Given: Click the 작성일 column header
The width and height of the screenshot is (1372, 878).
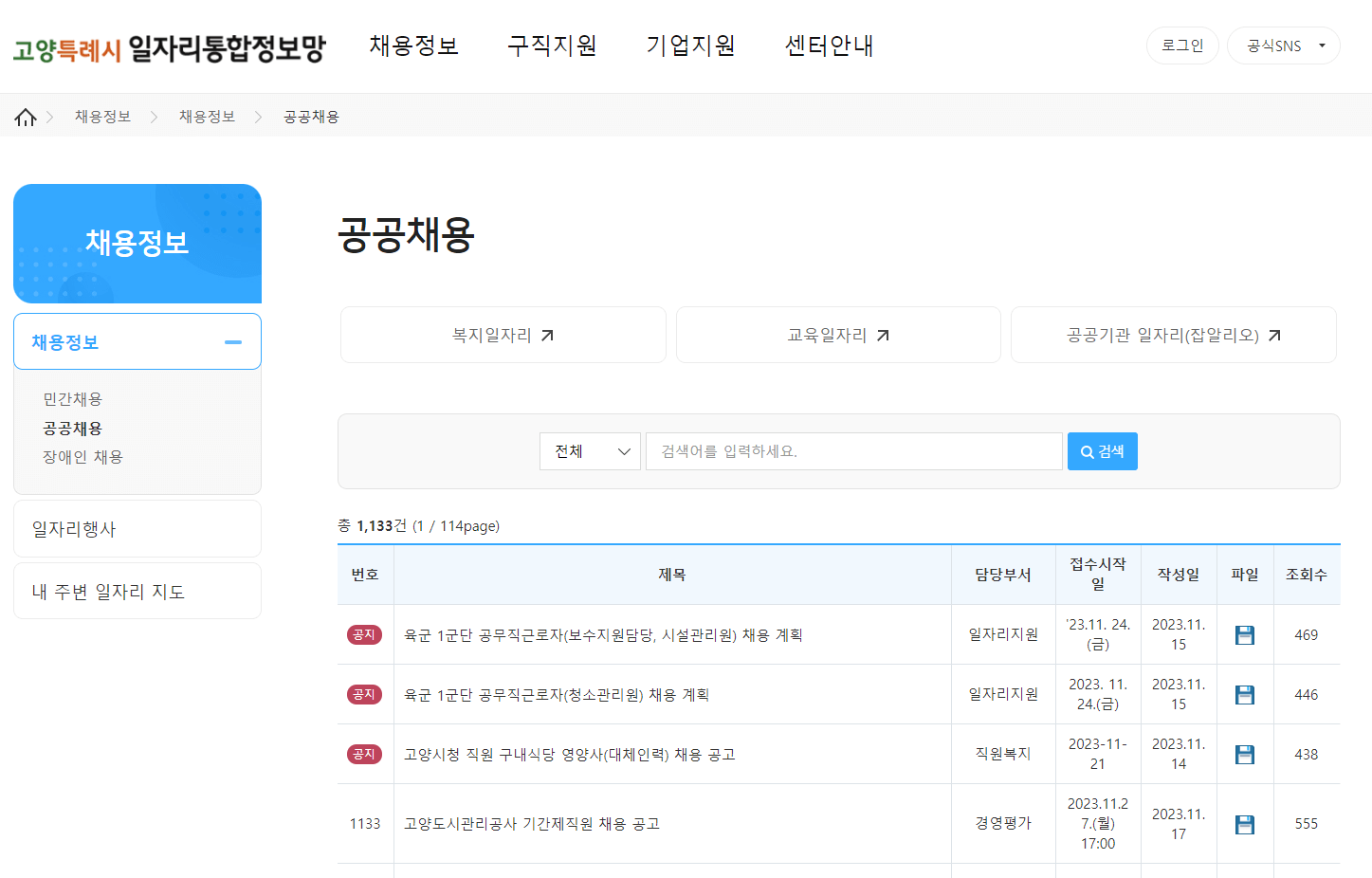Looking at the screenshot, I should (1179, 575).
